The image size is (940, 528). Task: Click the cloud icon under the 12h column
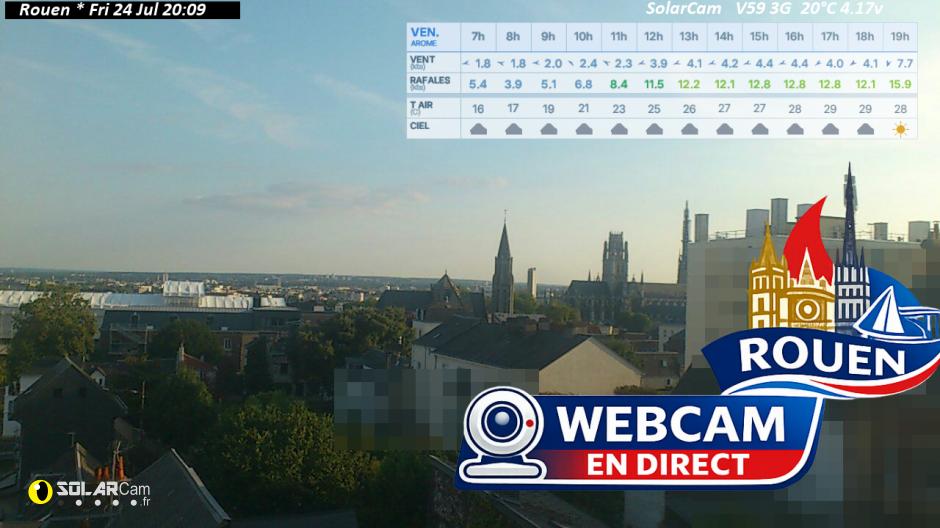pyautogui.click(x=654, y=129)
